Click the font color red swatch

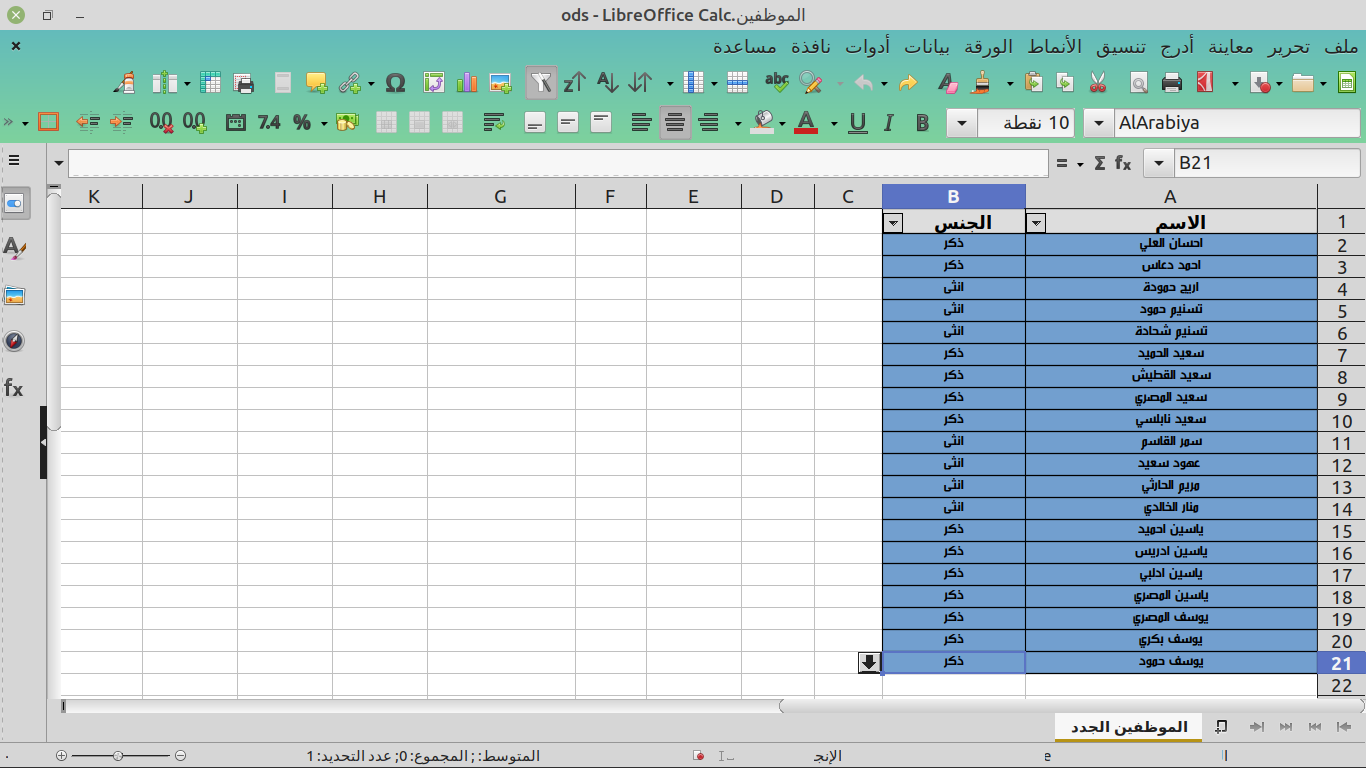(x=805, y=123)
